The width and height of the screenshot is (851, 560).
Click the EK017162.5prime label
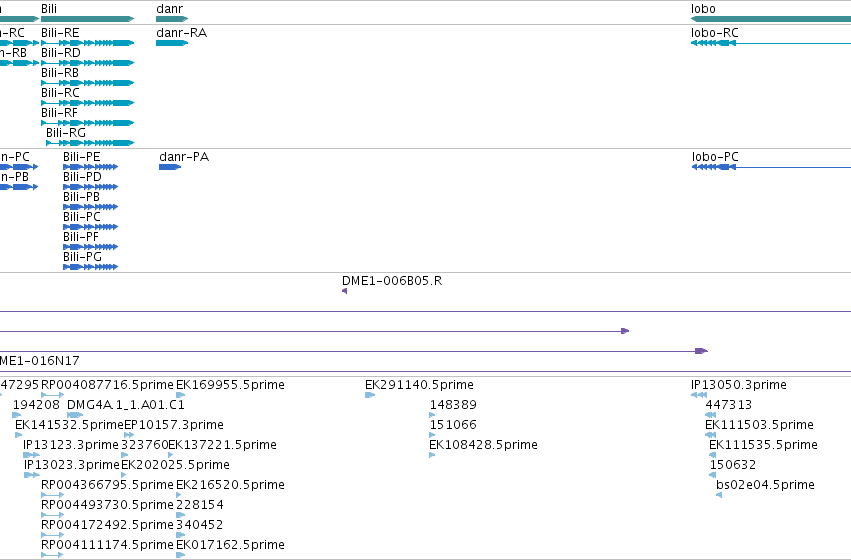[x=230, y=545]
